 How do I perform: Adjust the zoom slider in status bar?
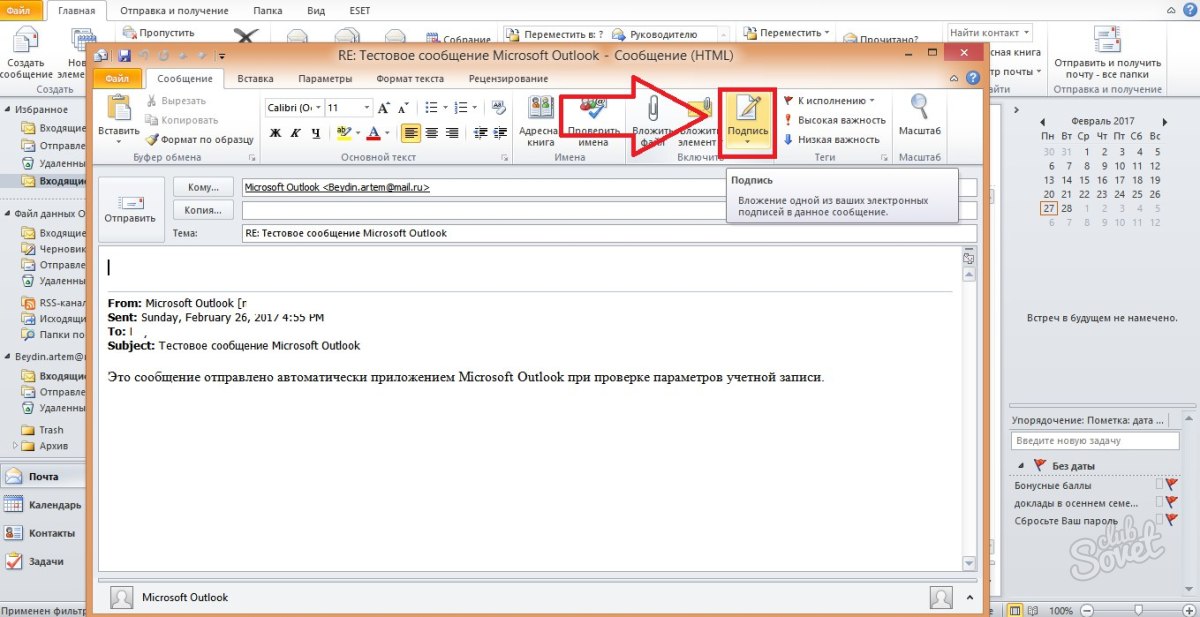[1140, 610]
